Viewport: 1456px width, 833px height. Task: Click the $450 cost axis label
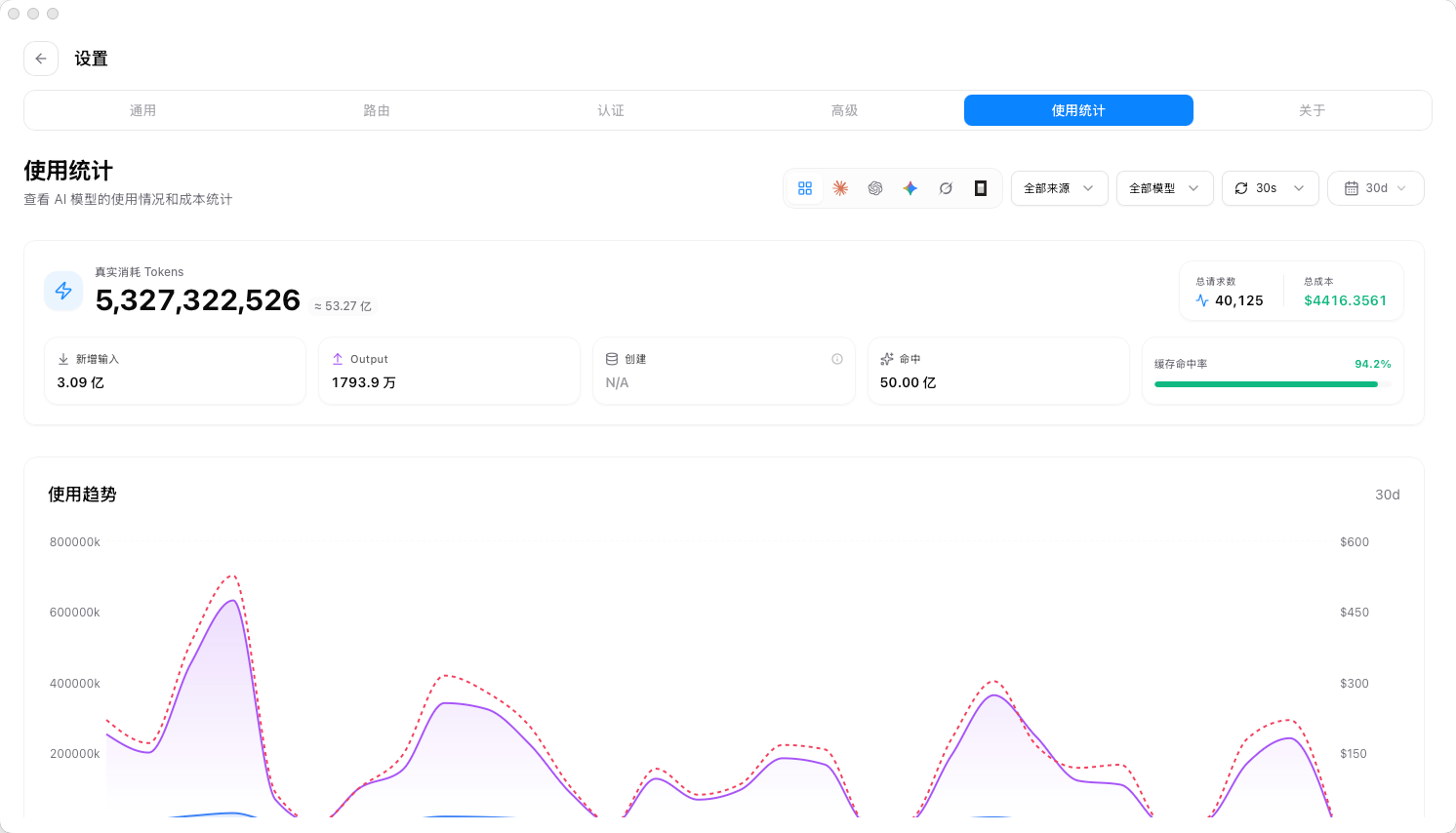[x=1355, y=613]
